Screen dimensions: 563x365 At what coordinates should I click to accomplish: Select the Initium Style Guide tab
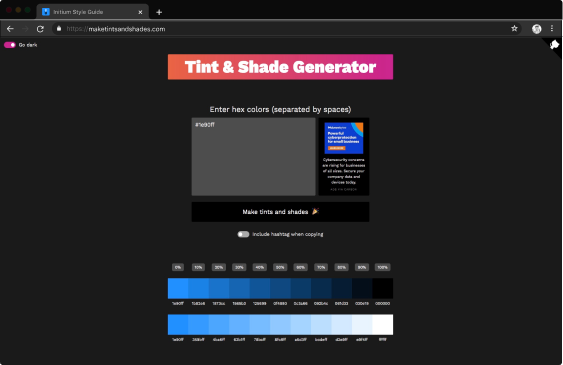(92, 12)
